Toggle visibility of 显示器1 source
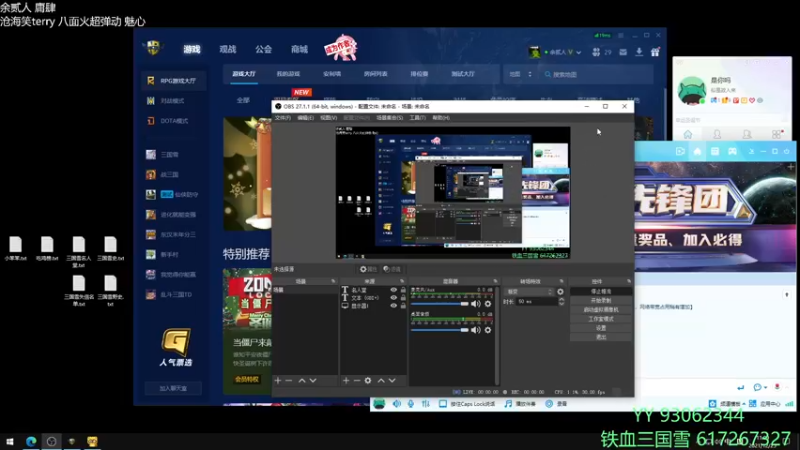The width and height of the screenshot is (800, 450). pos(393,306)
